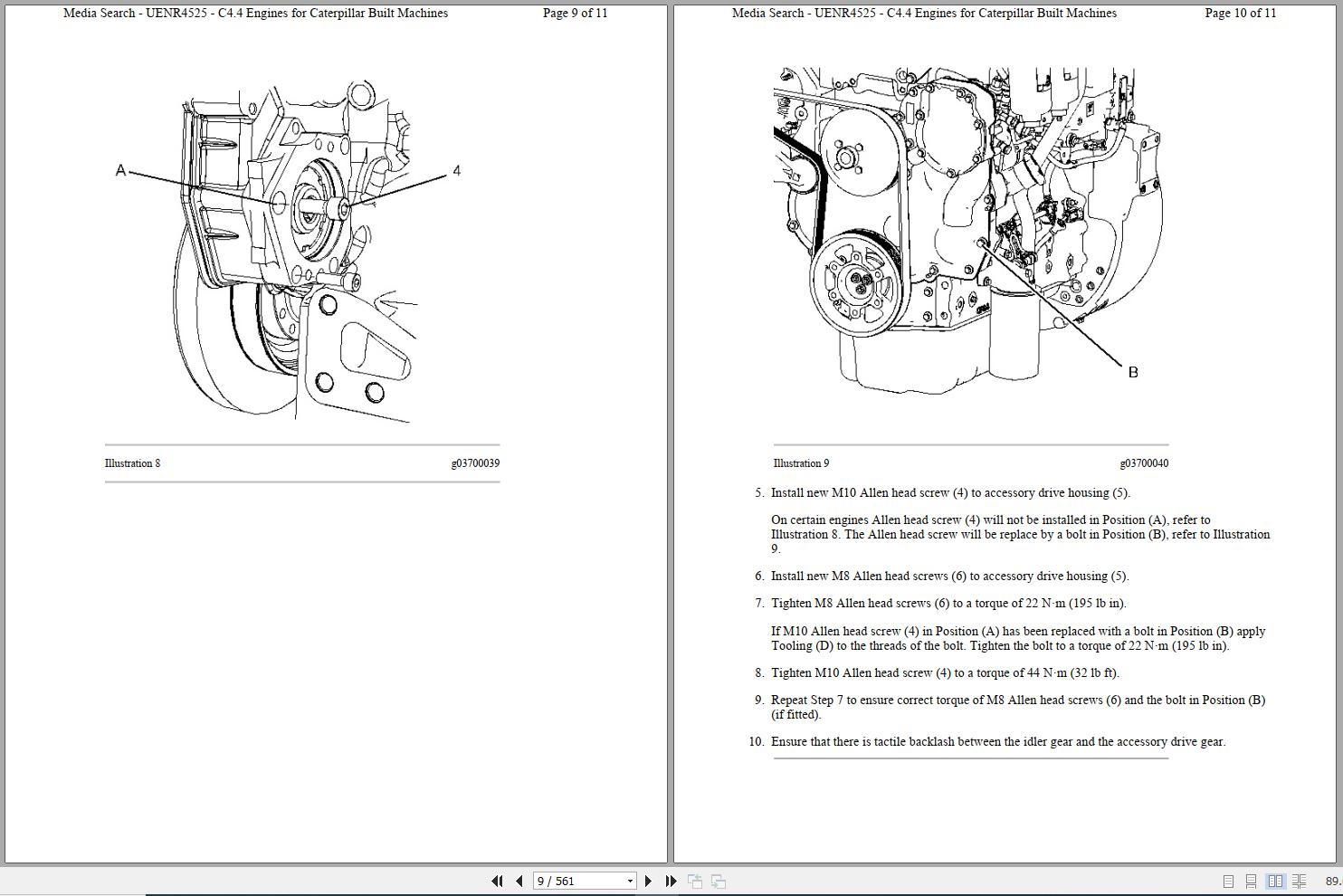Jump to the last page
Viewport: 1343px width, 896px height.
click(671, 880)
